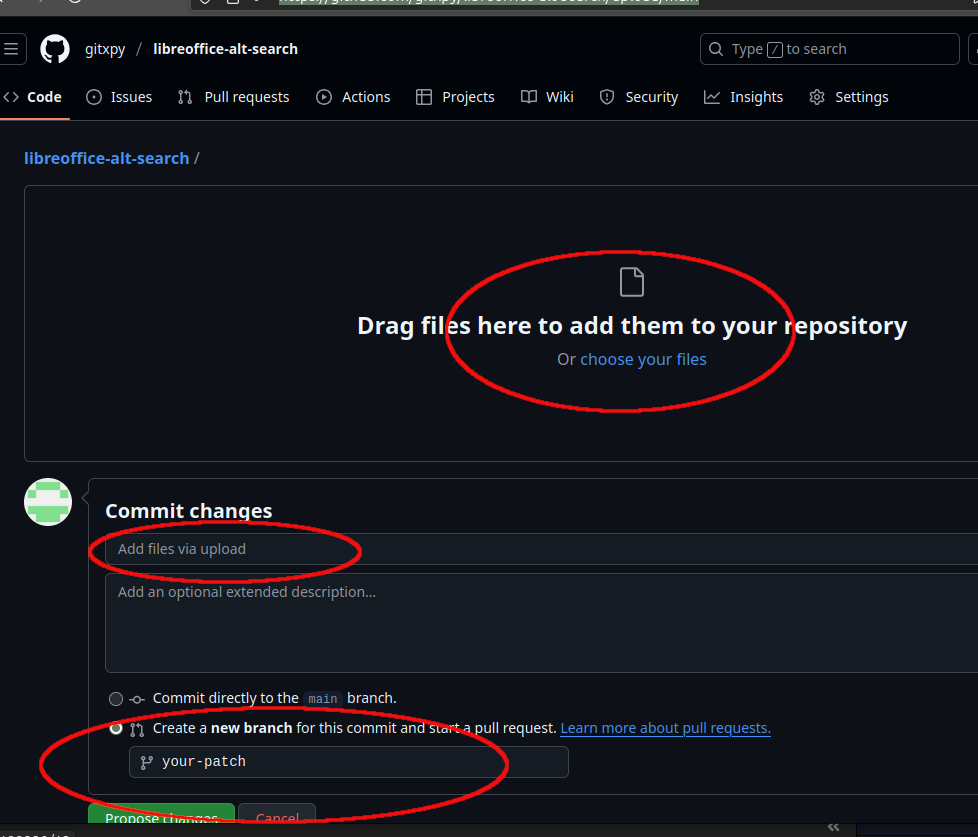Go to the gitxpy owner profile
This screenshot has height=837, width=978.
pos(105,49)
